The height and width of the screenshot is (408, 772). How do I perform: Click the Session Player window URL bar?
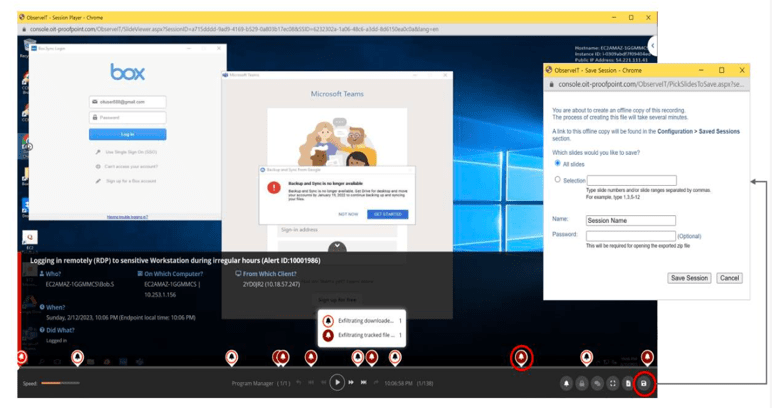click(x=338, y=29)
